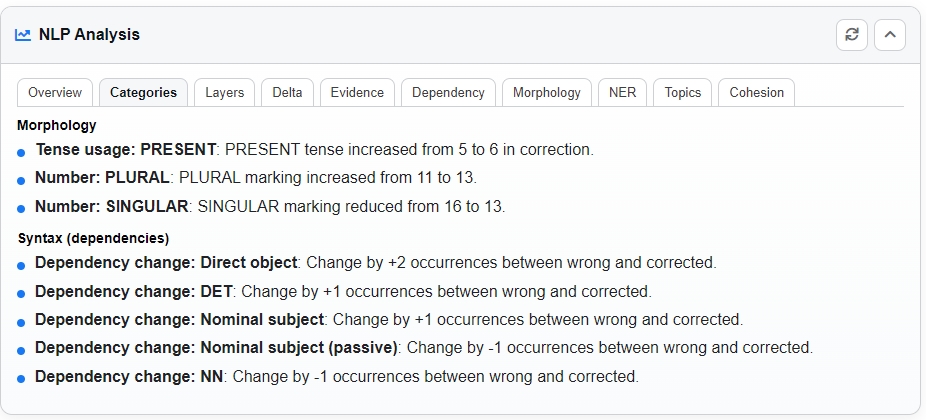926x420 pixels.
Task: Select the Categories tab
Action: [x=143, y=92]
